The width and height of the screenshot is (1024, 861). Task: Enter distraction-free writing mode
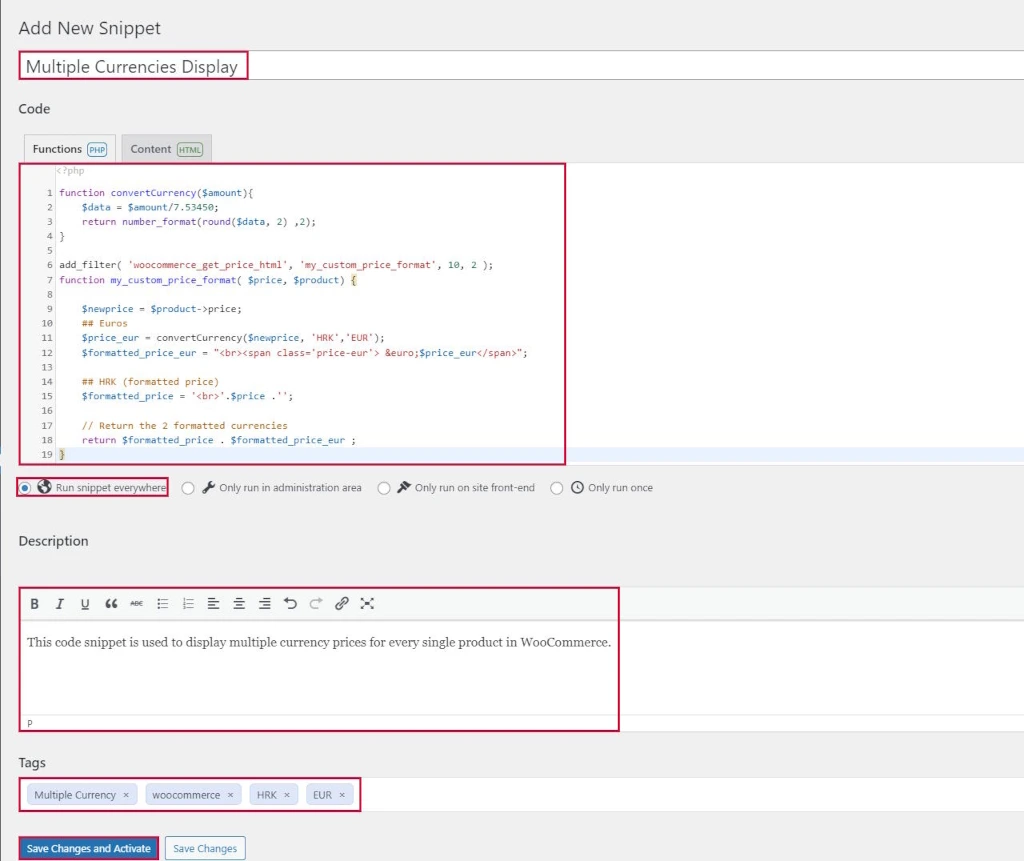click(x=367, y=603)
